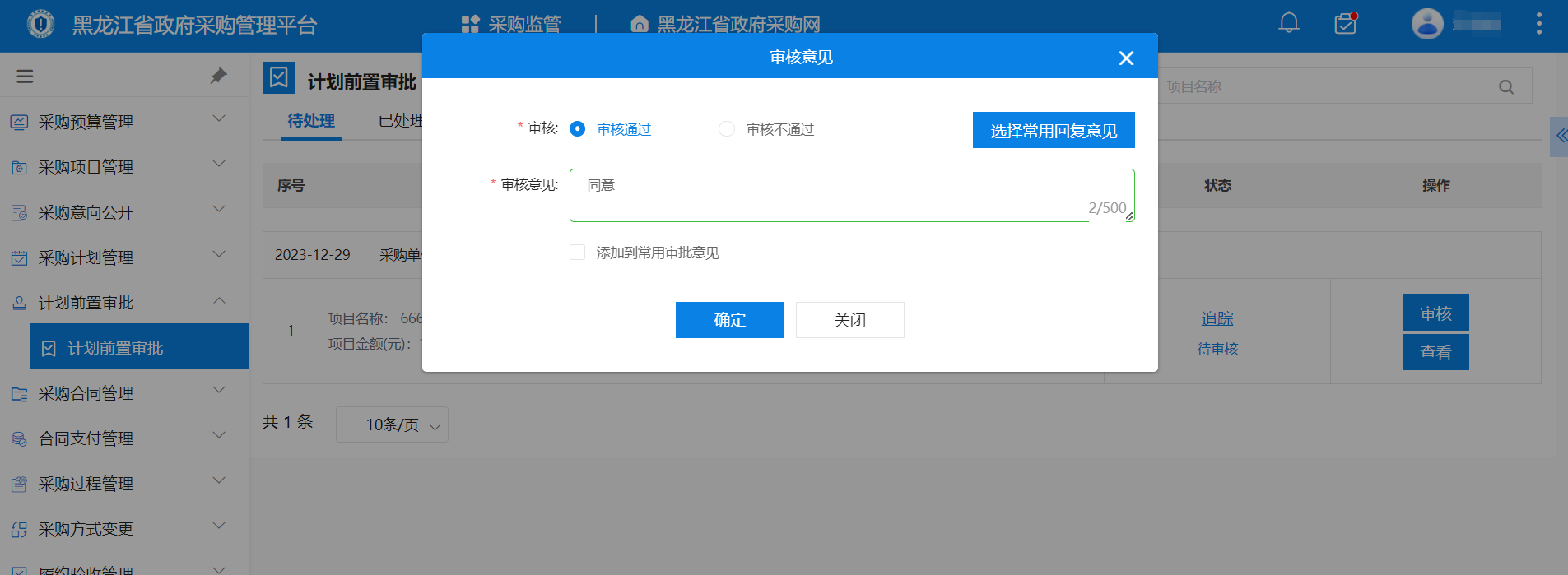Open the 10条/页 page size dropdown
Screen dimensions: 1568x575
pos(392,424)
